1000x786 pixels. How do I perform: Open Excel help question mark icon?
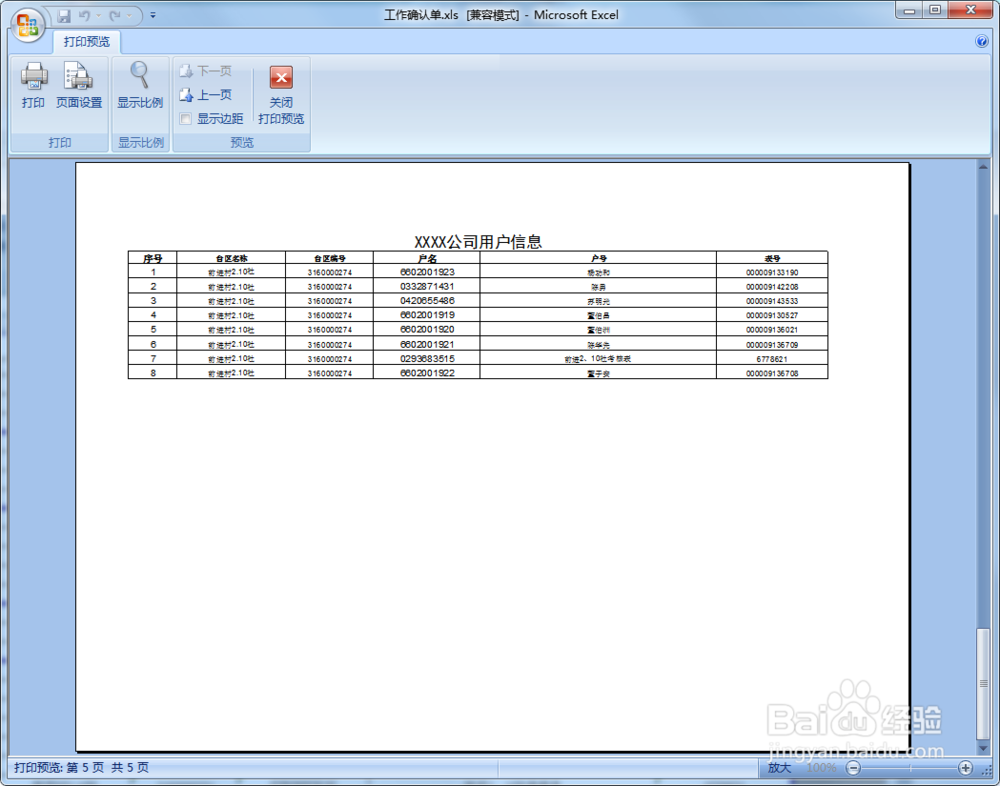click(982, 41)
